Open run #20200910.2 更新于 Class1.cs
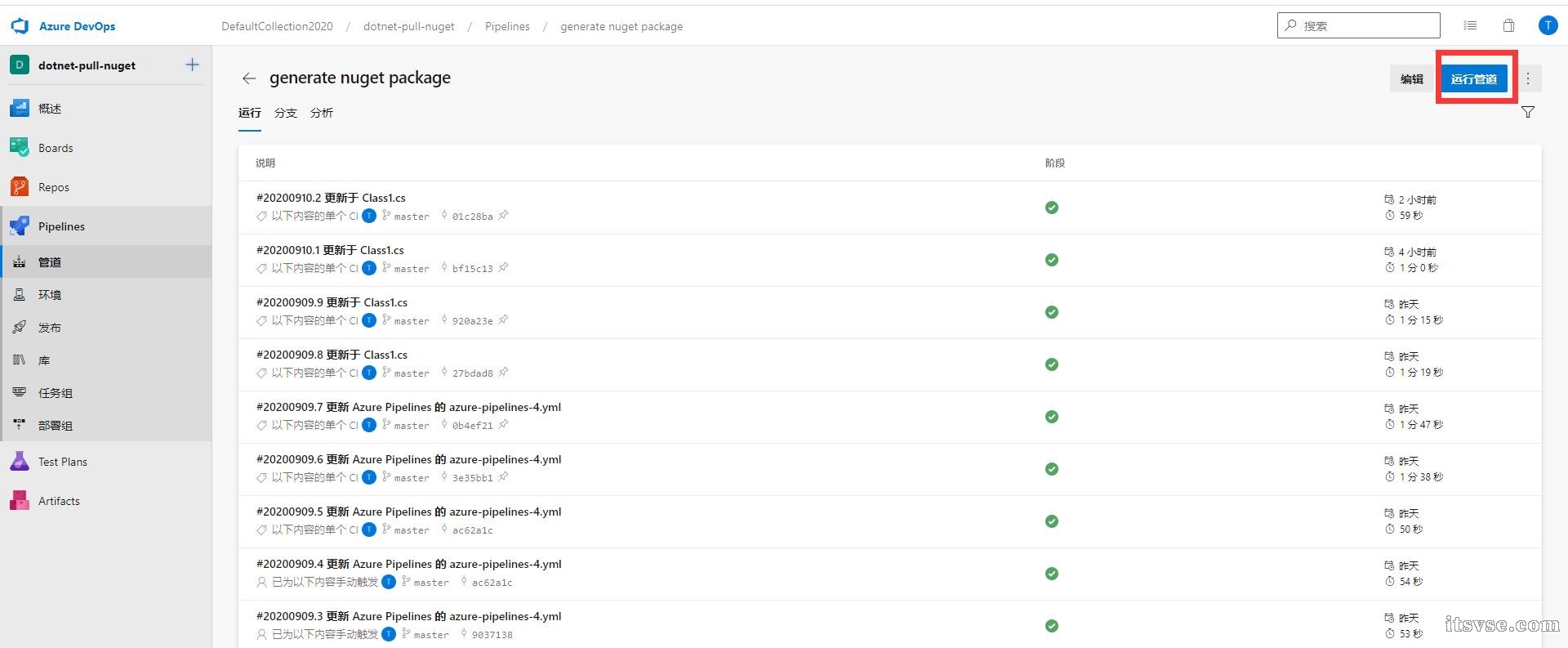1568x648 pixels. point(331,198)
